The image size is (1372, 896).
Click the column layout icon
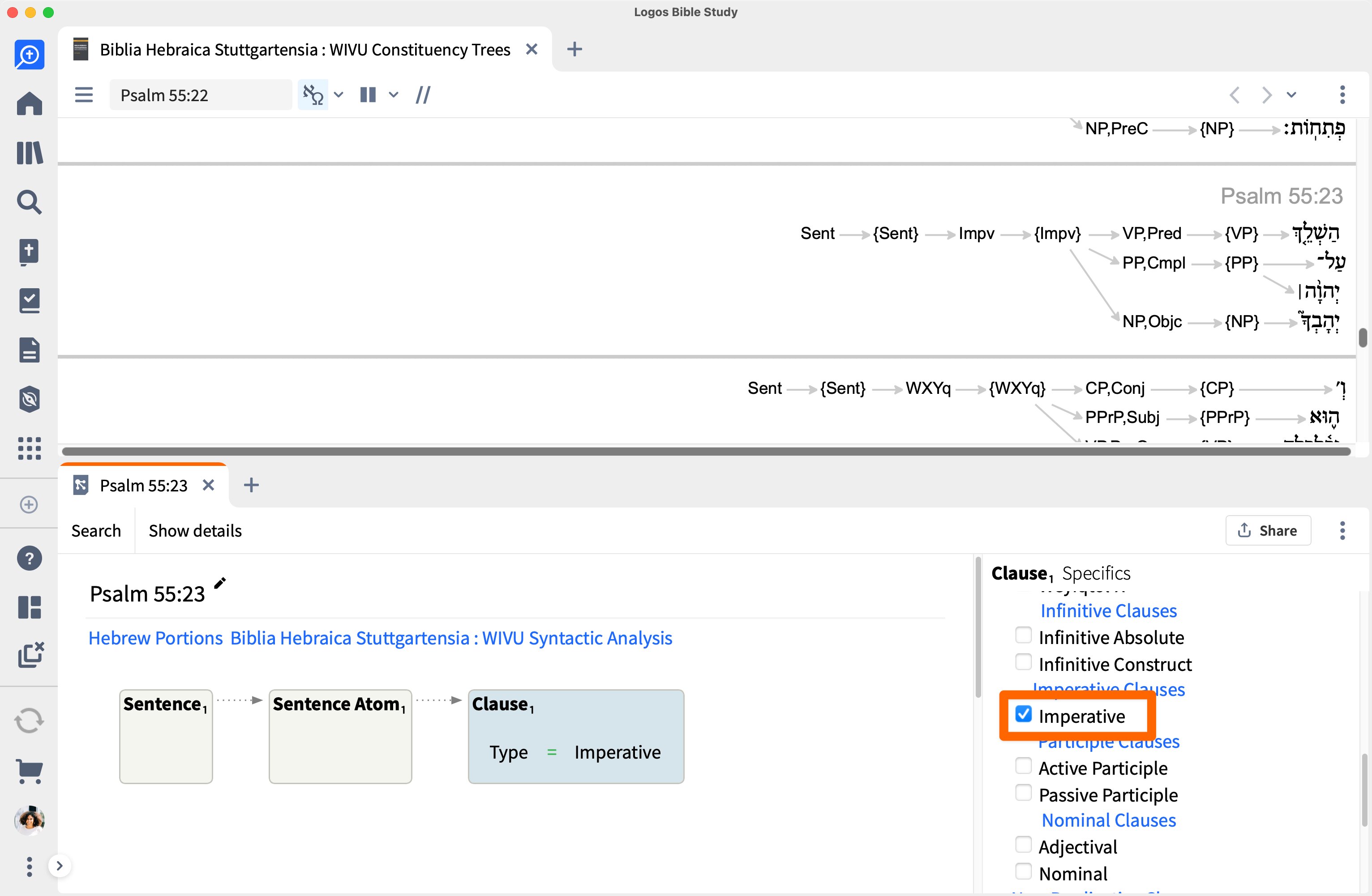(x=369, y=94)
